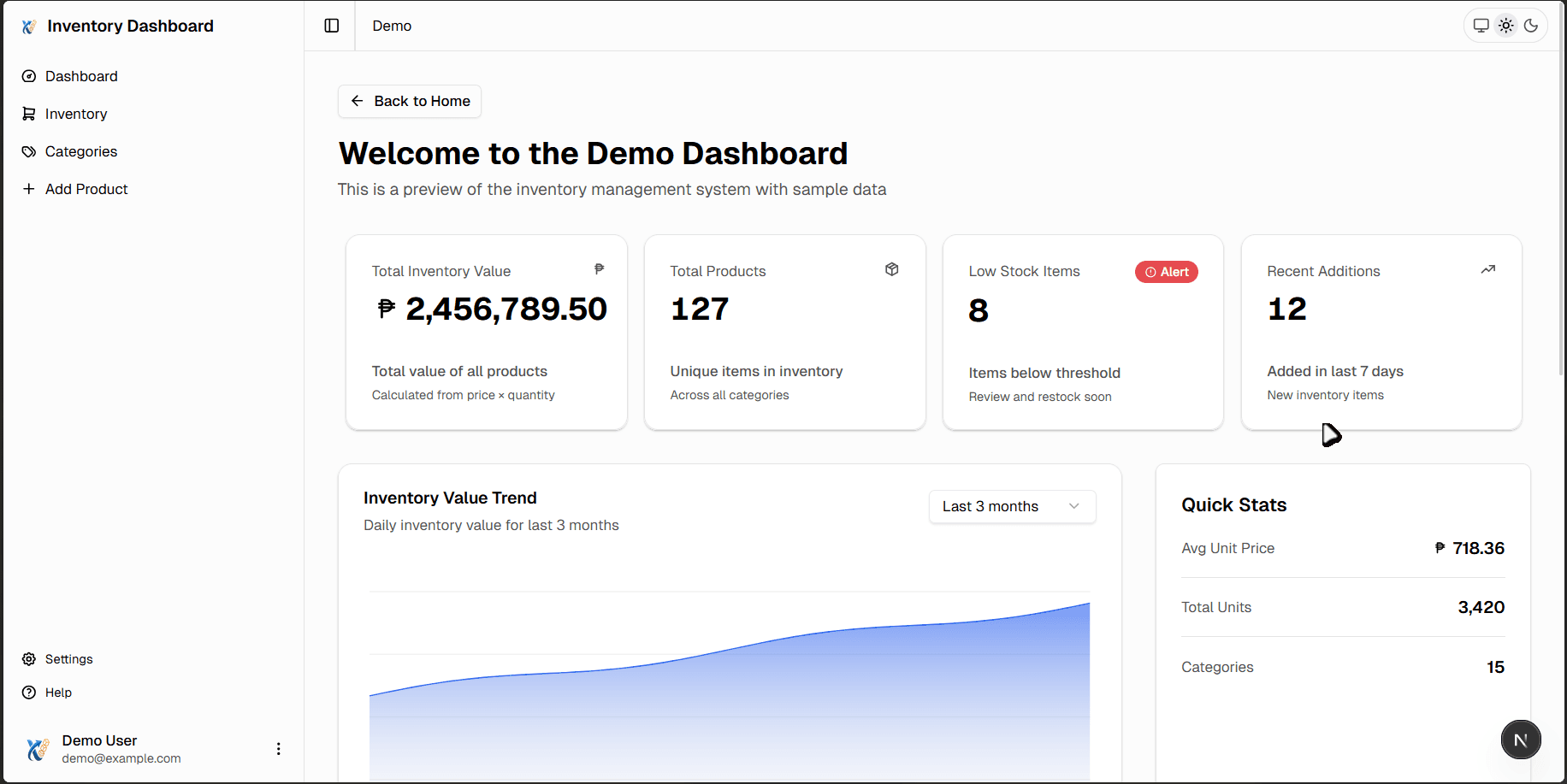
Task: Click the Add Product plus icon
Action: click(x=28, y=188)
